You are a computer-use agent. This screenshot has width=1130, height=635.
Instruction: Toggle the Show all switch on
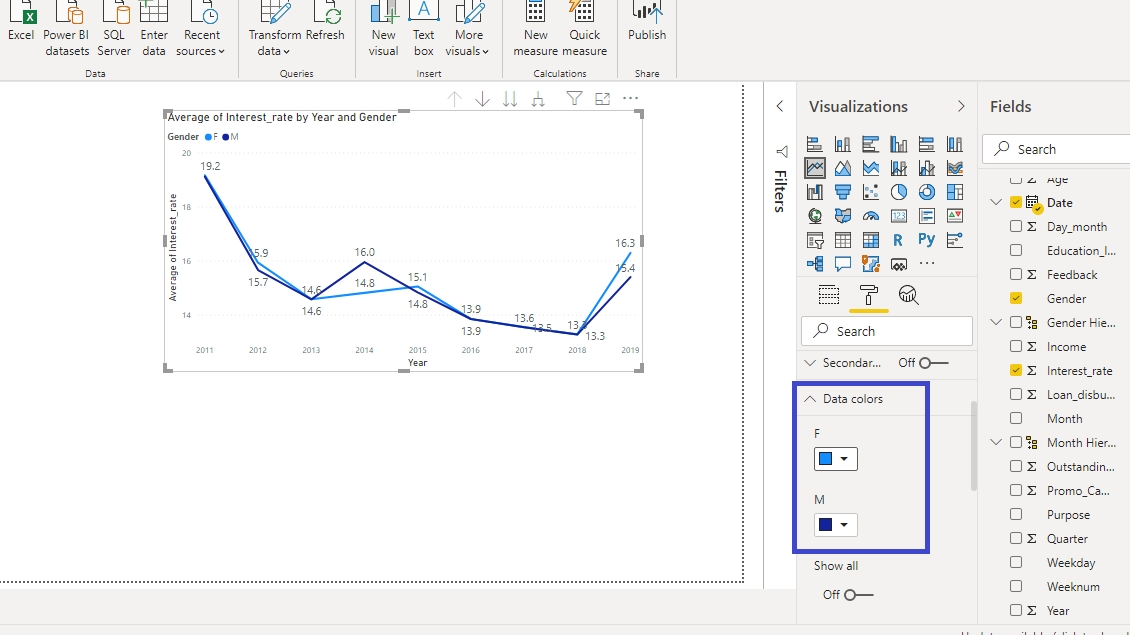858,595
